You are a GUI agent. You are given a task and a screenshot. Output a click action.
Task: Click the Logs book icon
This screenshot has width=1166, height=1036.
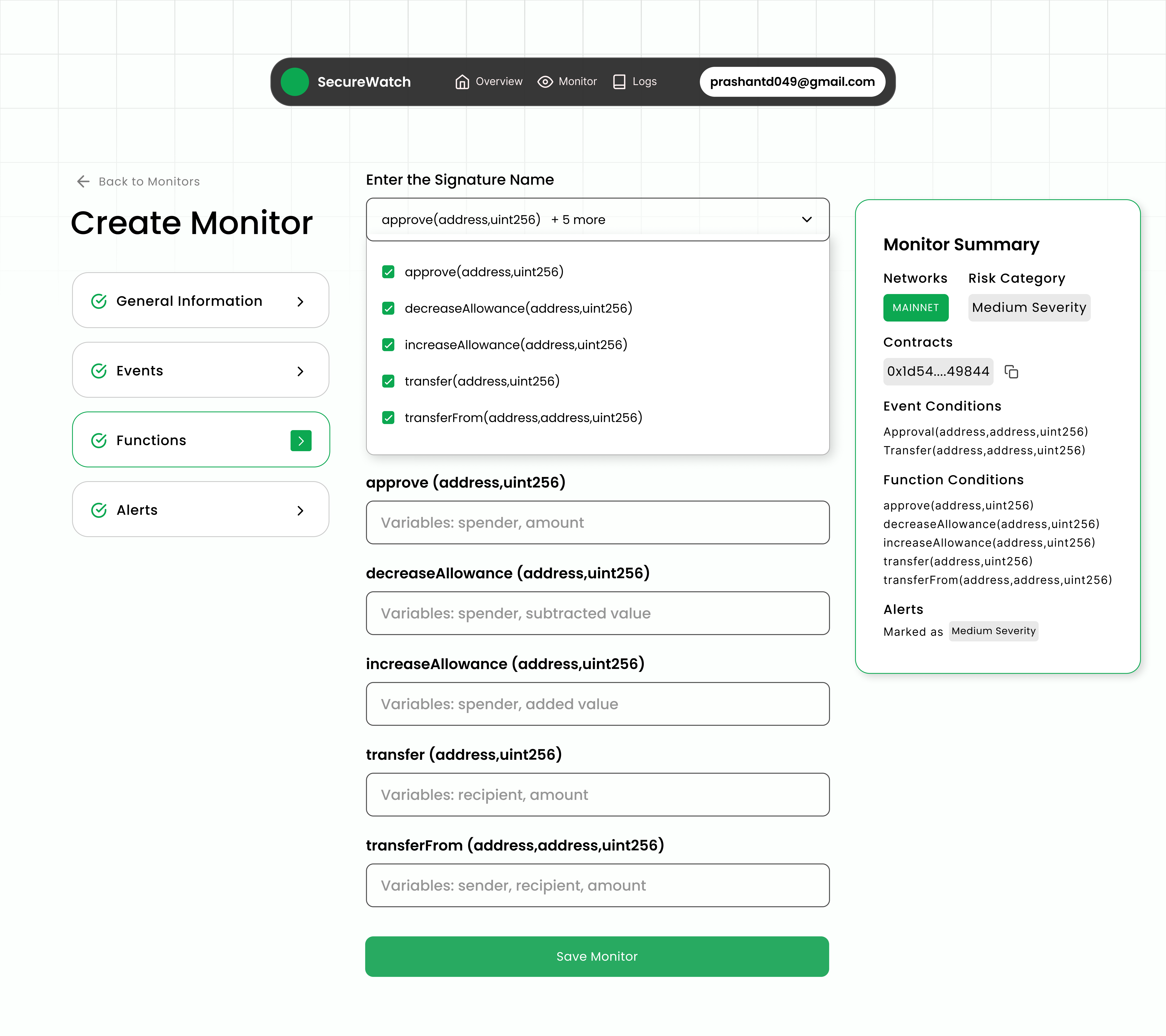[619, 82]
